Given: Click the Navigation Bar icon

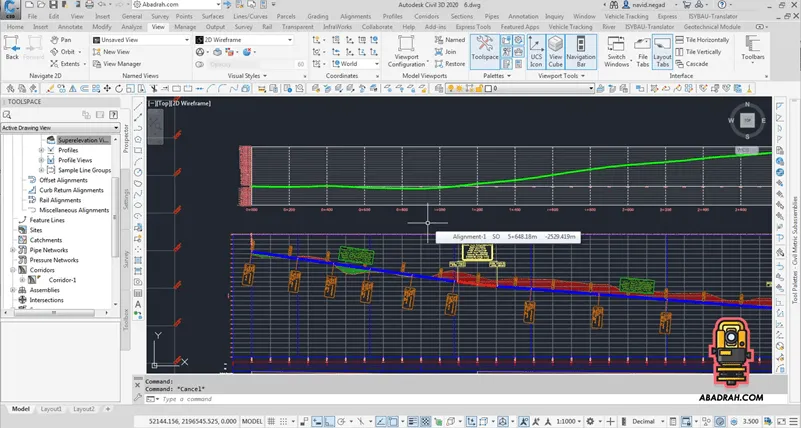Looking at the screenshot, I should (x=581, y=49).
